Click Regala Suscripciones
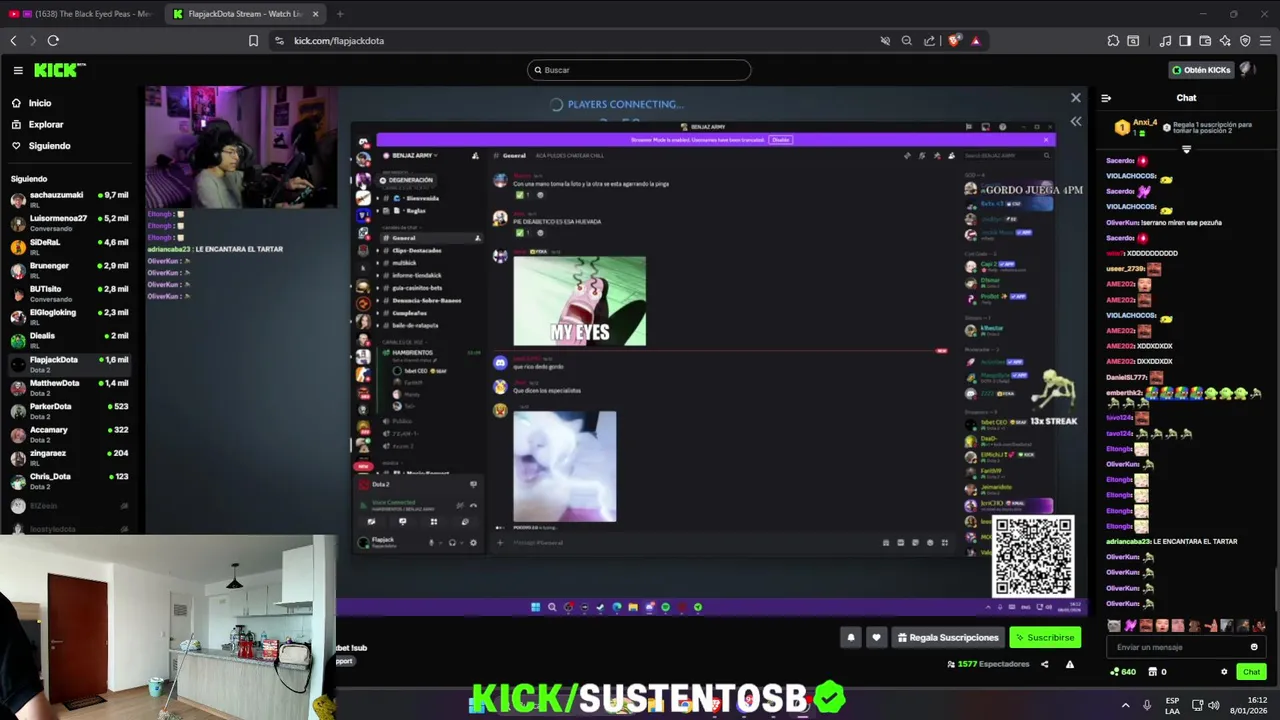The width and height of the screenshot is (1280, 720). pos(948,637)
